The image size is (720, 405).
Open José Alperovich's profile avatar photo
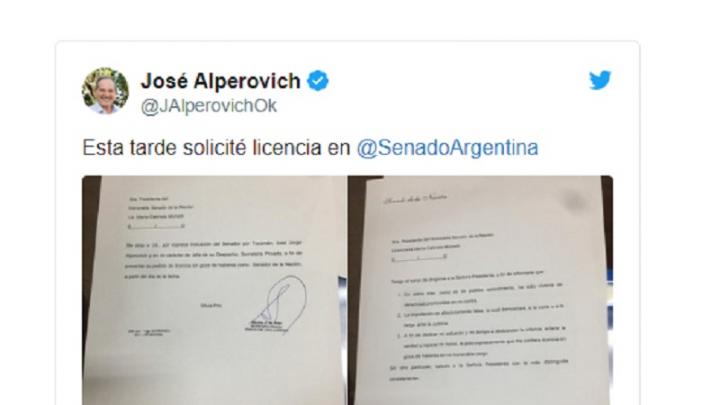click(x=105, y=91)
